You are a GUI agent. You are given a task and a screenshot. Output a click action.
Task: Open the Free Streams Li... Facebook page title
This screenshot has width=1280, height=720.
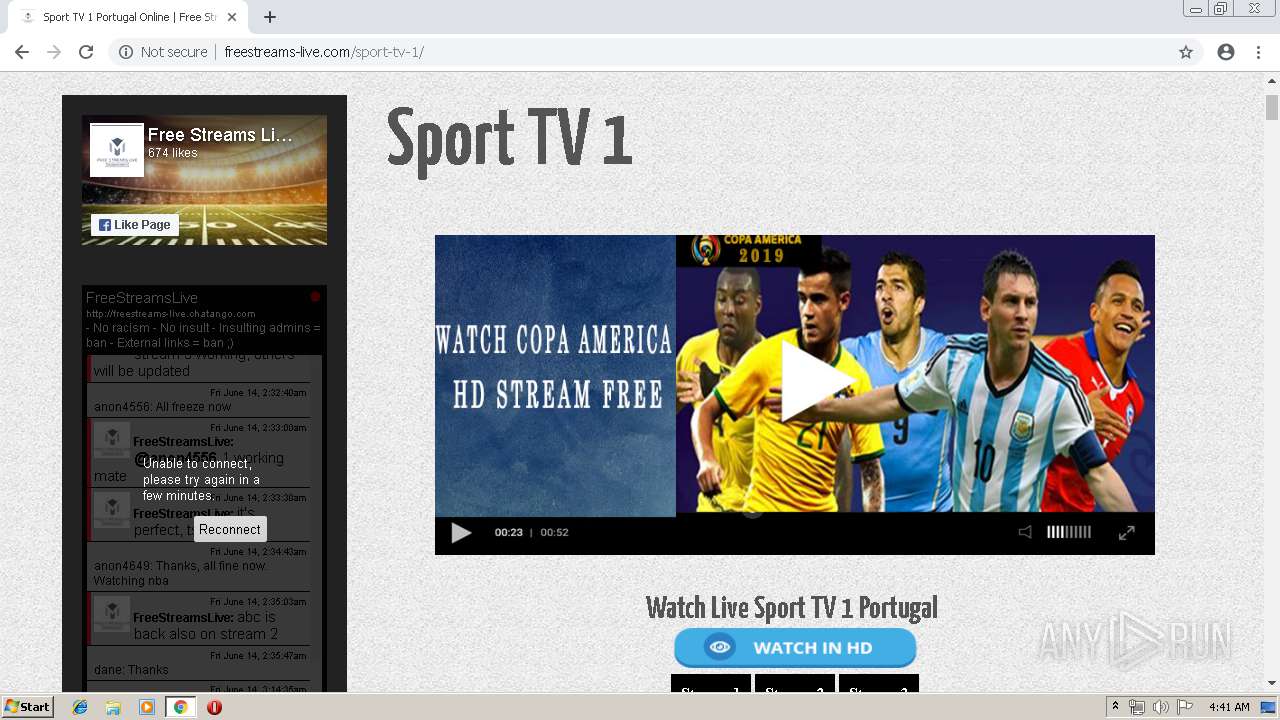(x=220, y=135)
